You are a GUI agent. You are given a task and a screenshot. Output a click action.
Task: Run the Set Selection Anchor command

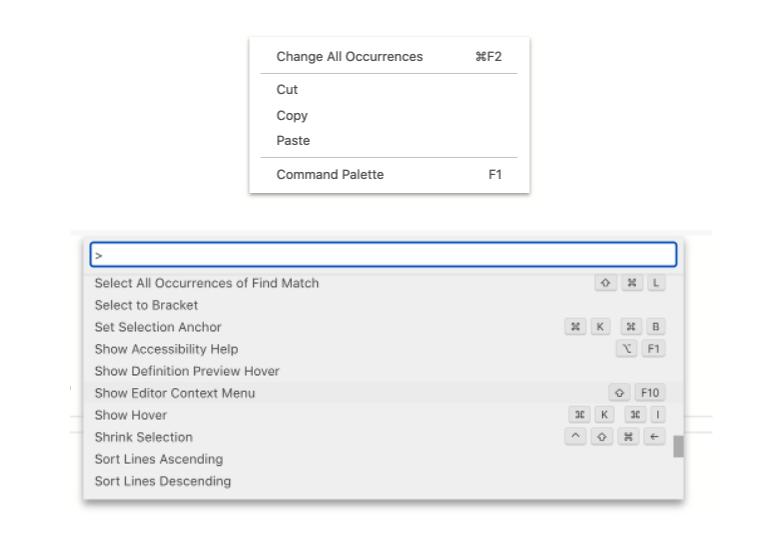tap(158, 327)
